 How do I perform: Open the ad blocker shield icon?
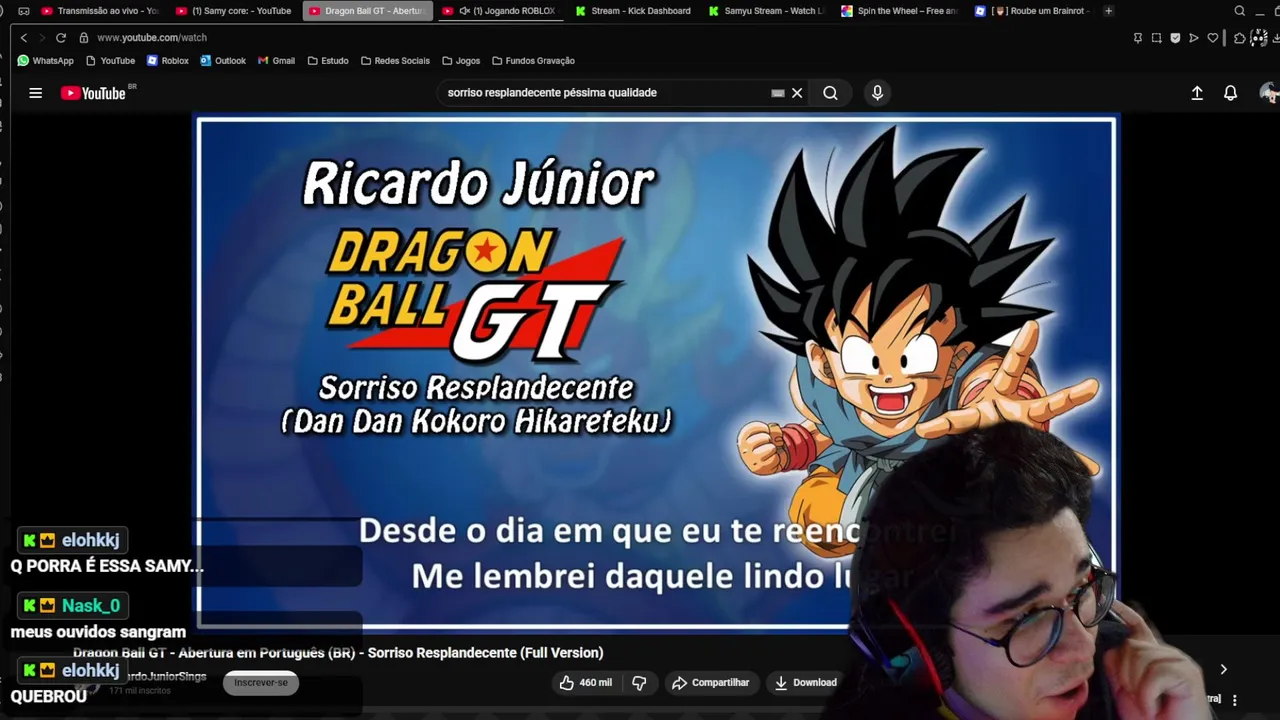click(x=1175, y=38)
